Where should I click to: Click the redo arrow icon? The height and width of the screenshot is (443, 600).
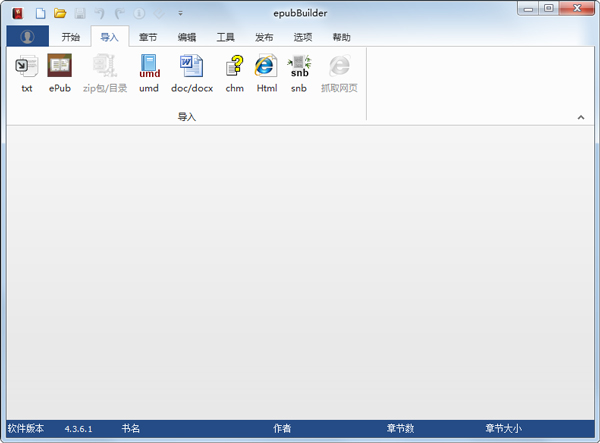(x=120, y=13)
